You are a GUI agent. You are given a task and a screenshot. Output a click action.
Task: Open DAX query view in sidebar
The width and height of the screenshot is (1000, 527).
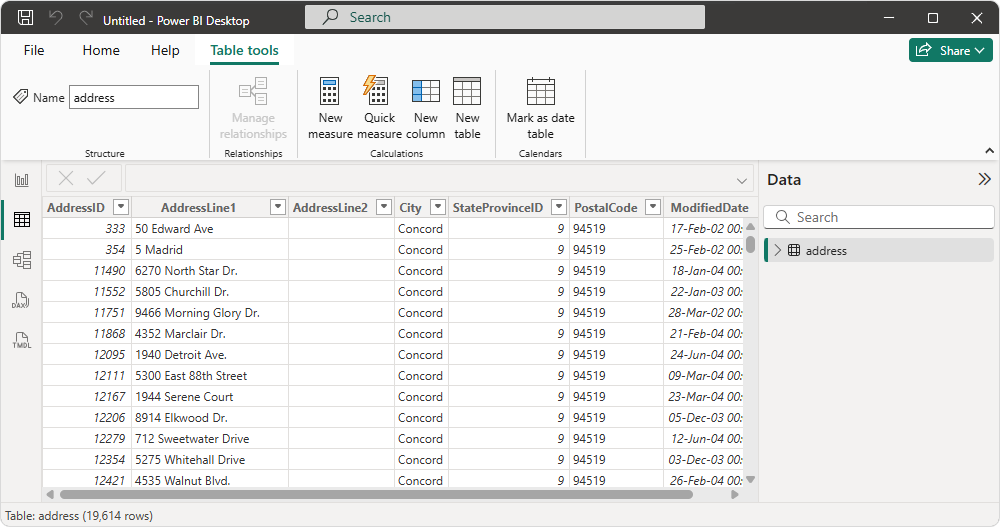click(22, 300)
